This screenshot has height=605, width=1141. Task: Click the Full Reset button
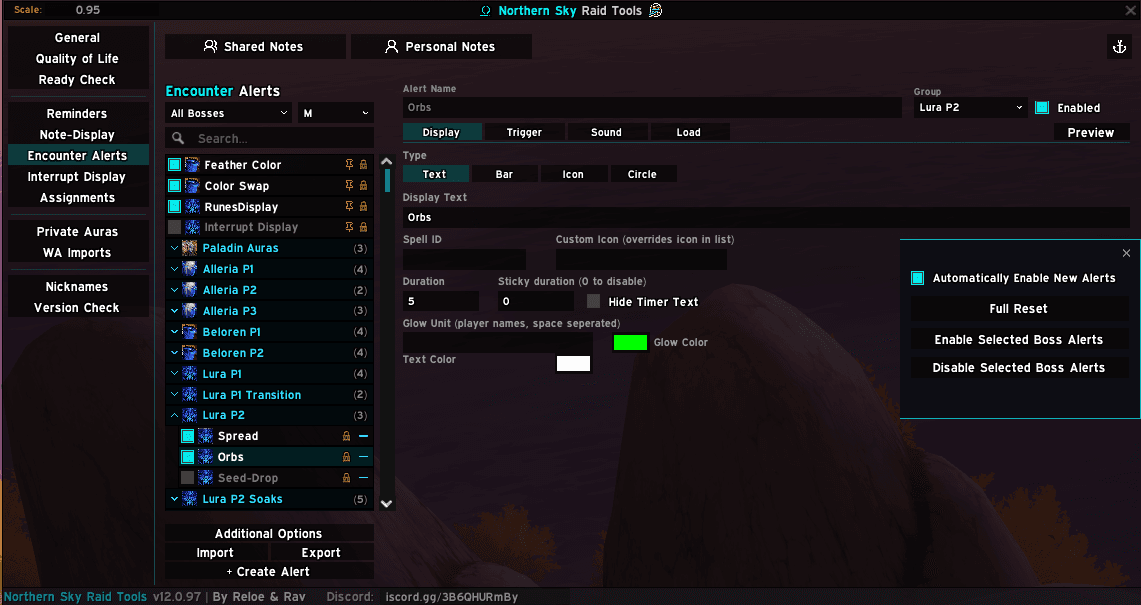pos(1019,309)
